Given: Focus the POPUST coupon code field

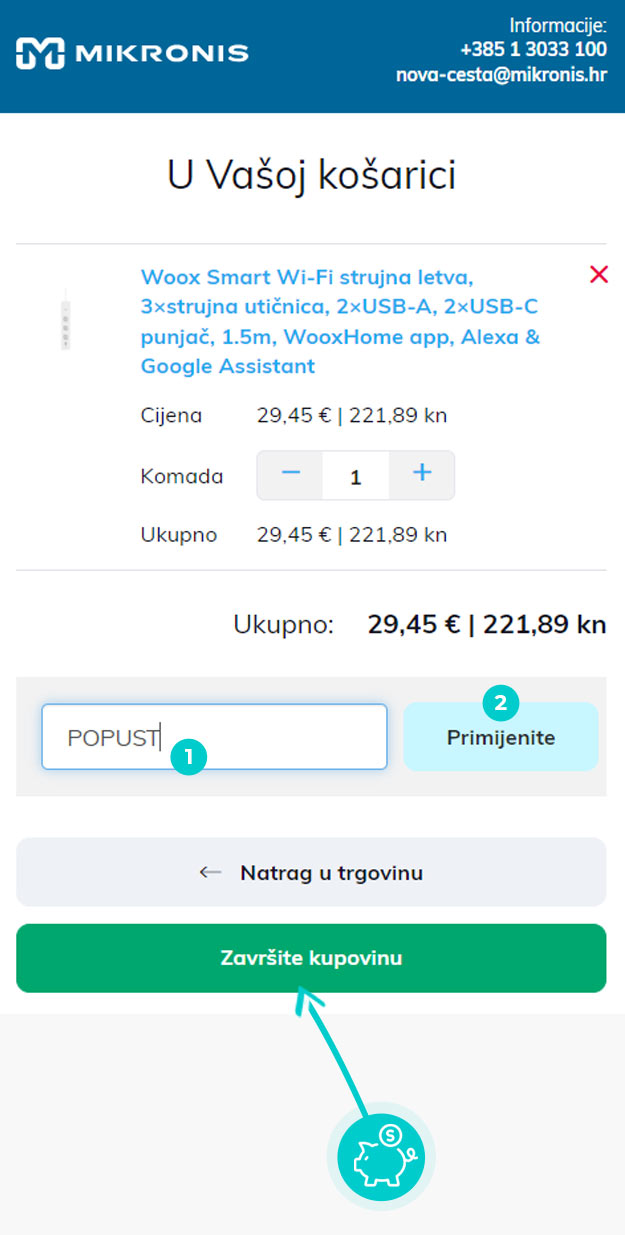Looking at the screenshot, I should 214,737.
